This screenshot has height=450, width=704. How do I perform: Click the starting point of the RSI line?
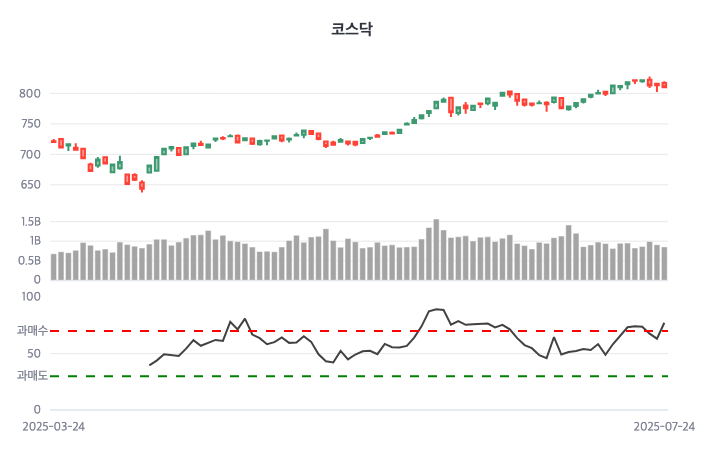point(150,365)
